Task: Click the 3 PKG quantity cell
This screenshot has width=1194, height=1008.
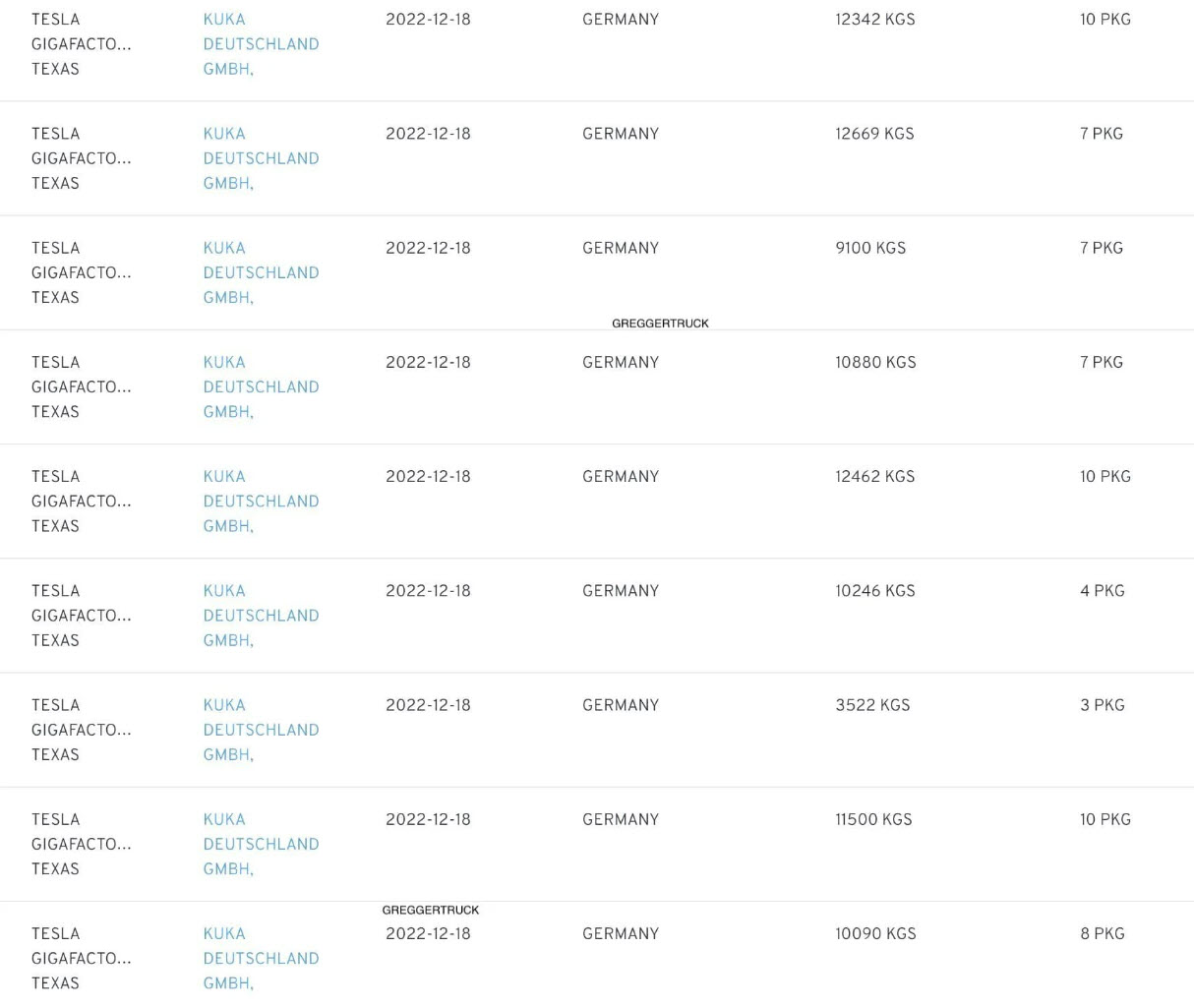Action: pyautogui.click(x=1102, y=705)
